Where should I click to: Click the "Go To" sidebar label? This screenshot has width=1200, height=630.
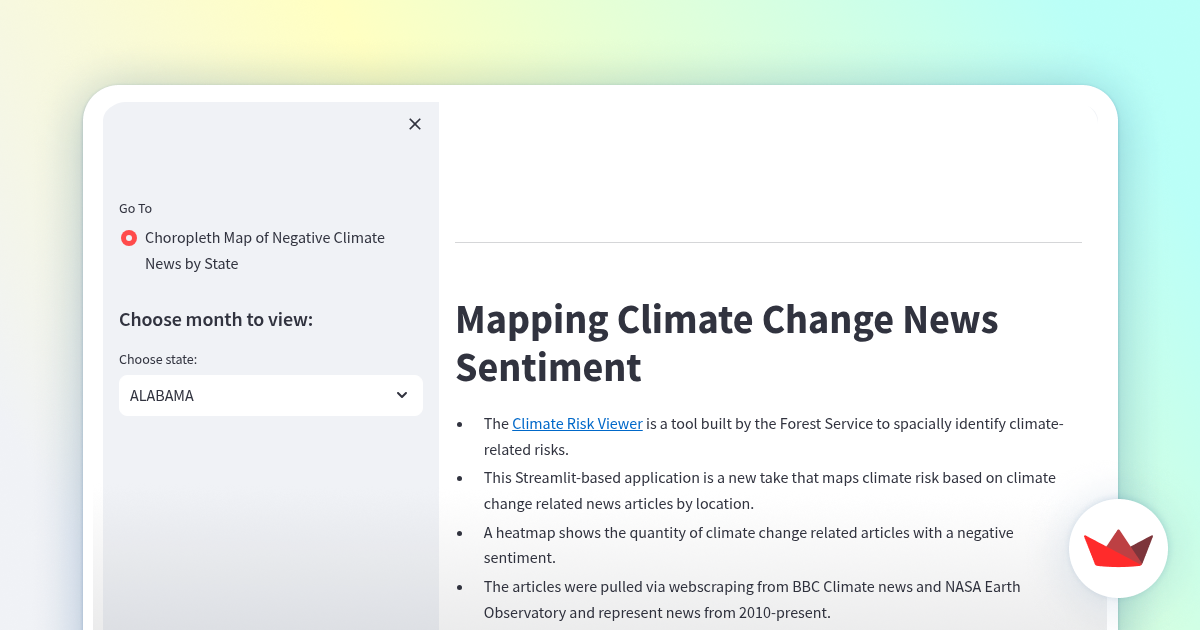click(x=135, y=208)
